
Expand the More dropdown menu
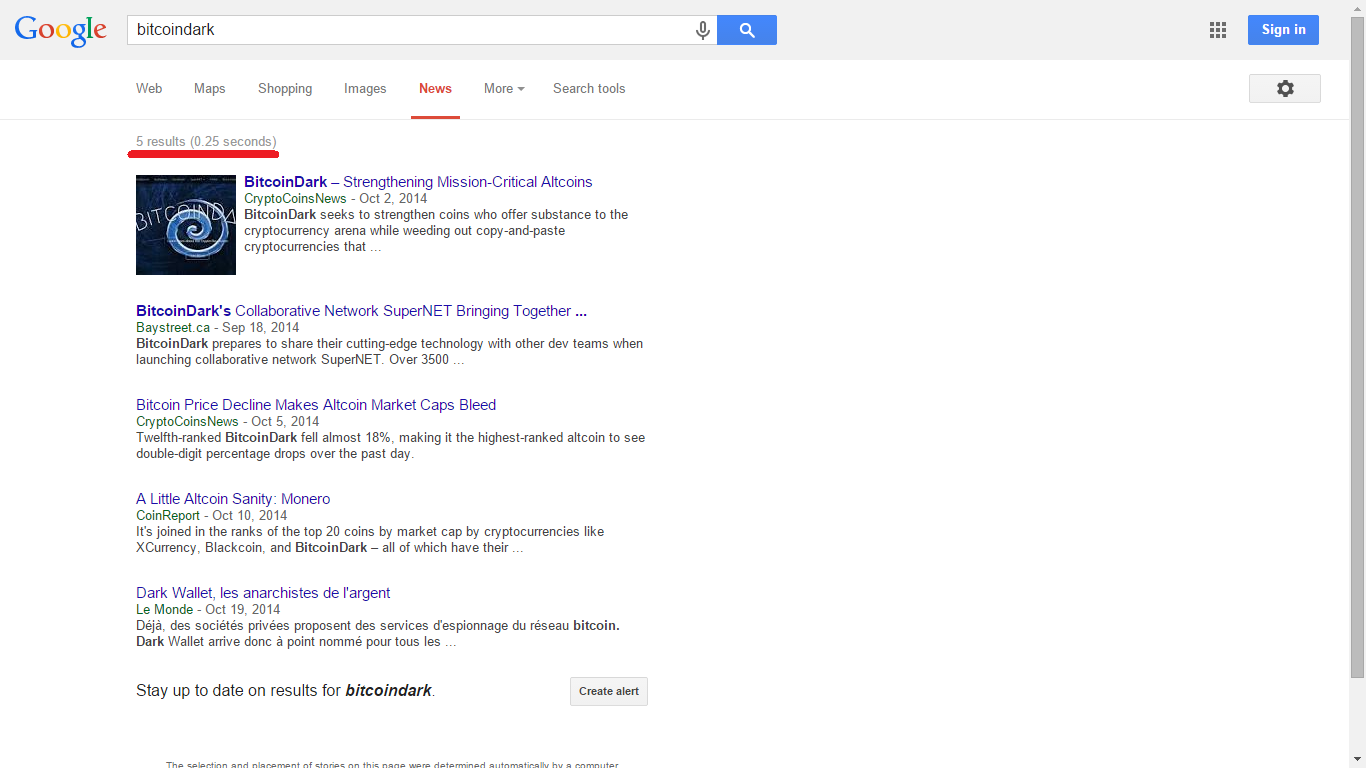click(x=505, y=88)
